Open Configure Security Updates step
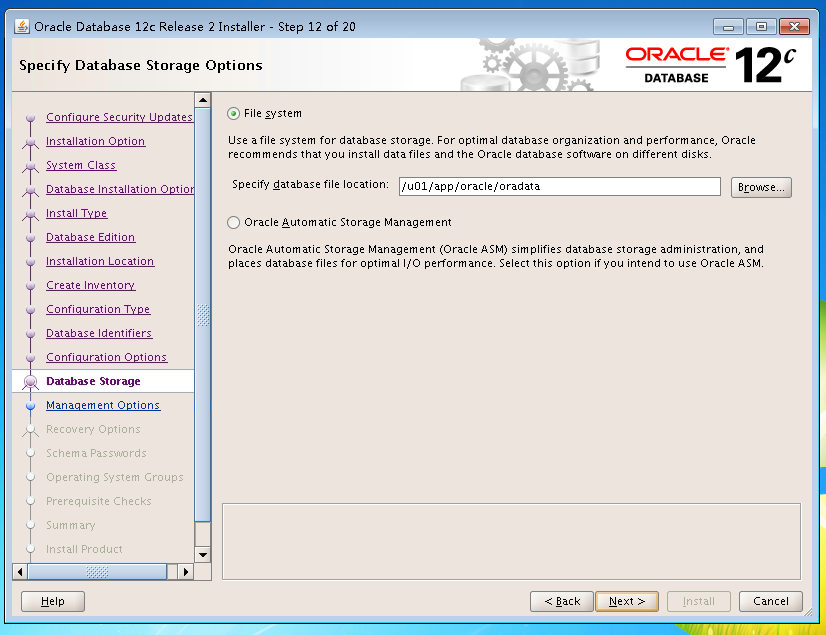This screenshot has height=635, width=826. coord(120,117)
